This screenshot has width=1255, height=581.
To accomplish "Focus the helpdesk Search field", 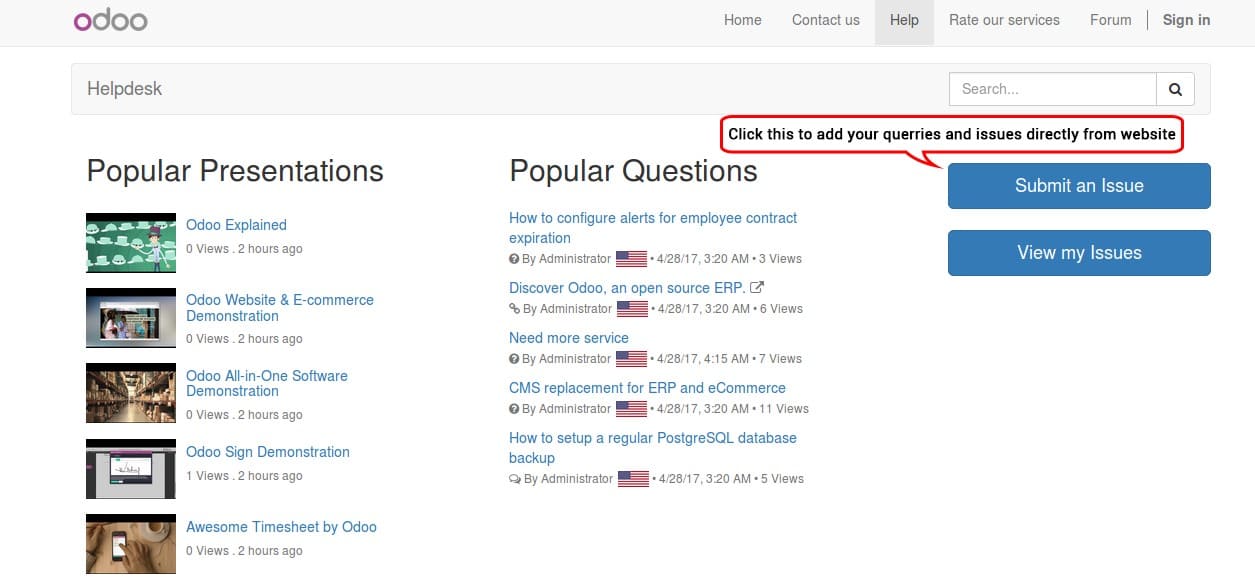I will point(1053,89).
